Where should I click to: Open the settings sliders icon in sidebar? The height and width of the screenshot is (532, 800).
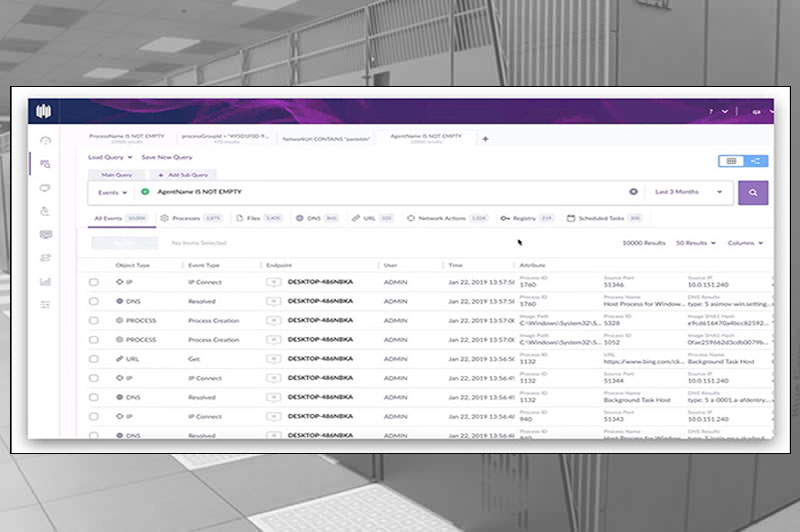click(x=45, y=304)
